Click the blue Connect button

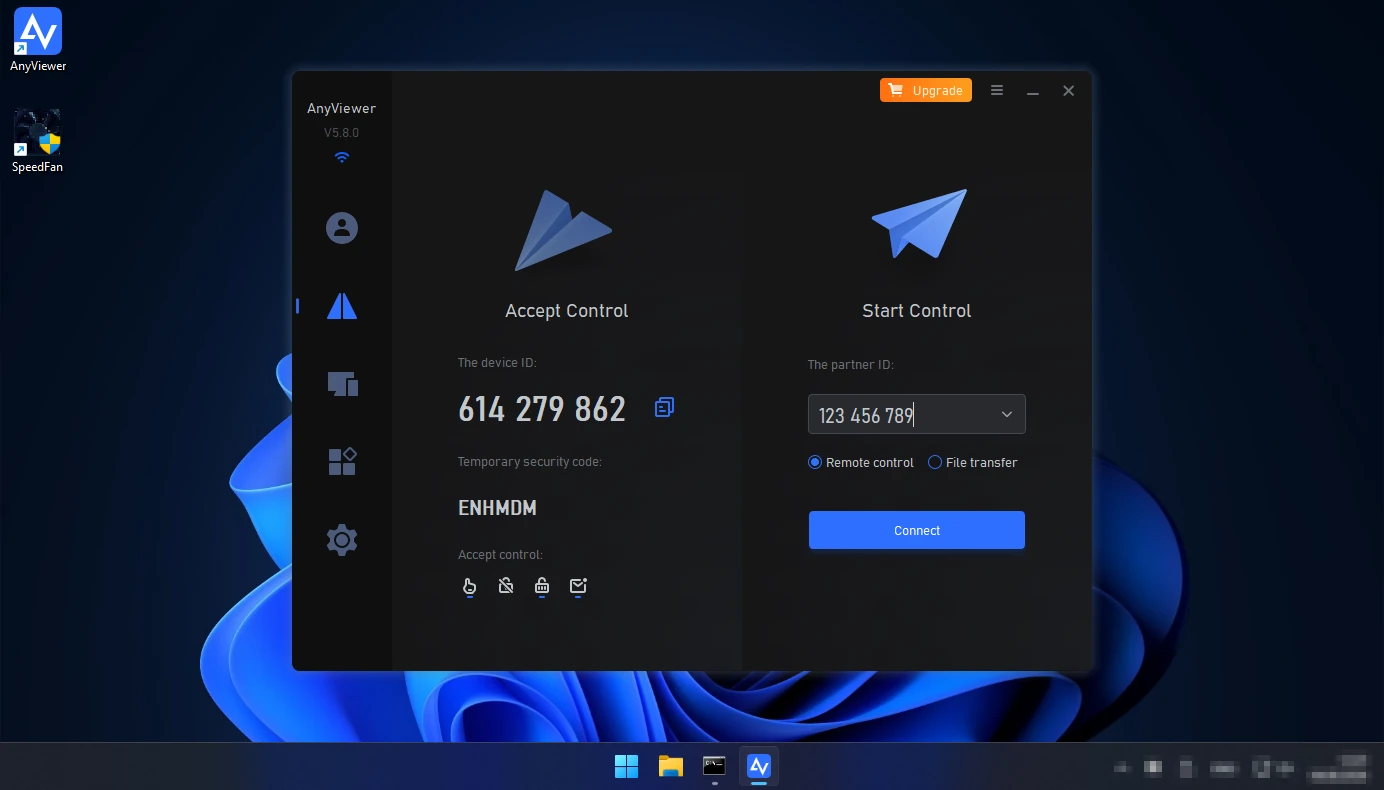click(x=917, y=530)
